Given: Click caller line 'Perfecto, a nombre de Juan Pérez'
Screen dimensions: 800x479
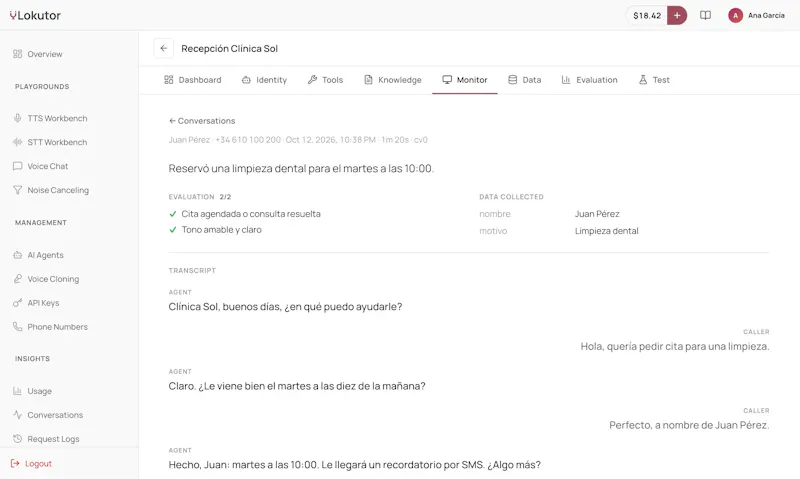Looking at the screenshot, I should pos(689,425).
